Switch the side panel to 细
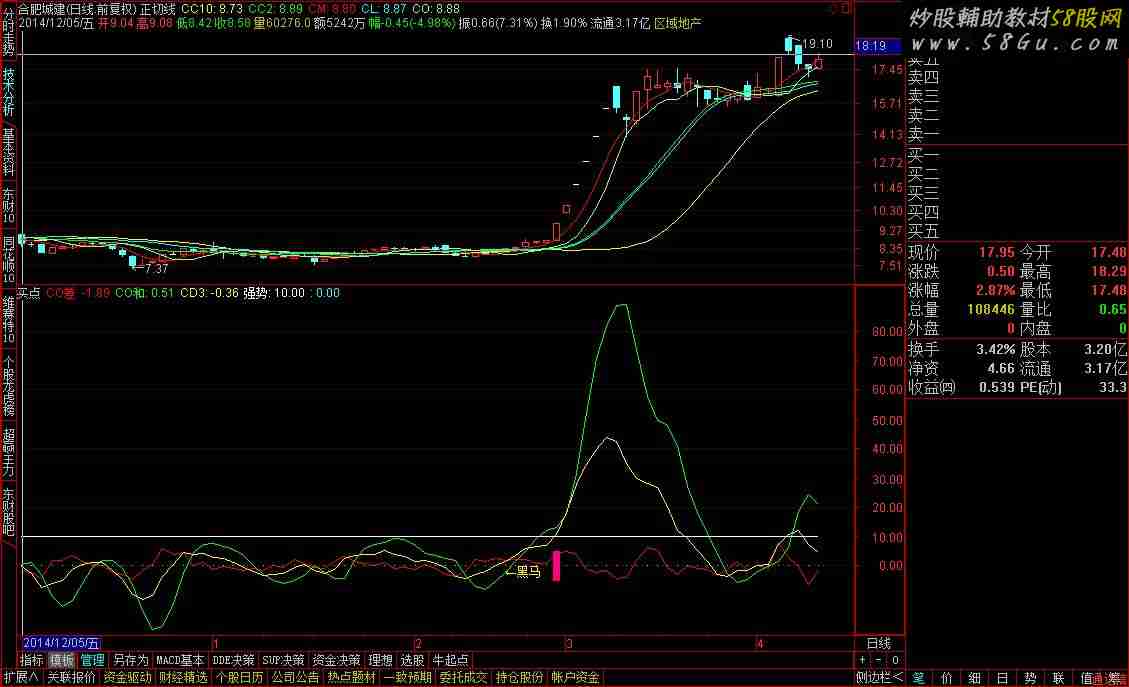1129x687 pixels. [x=974, y=678]
